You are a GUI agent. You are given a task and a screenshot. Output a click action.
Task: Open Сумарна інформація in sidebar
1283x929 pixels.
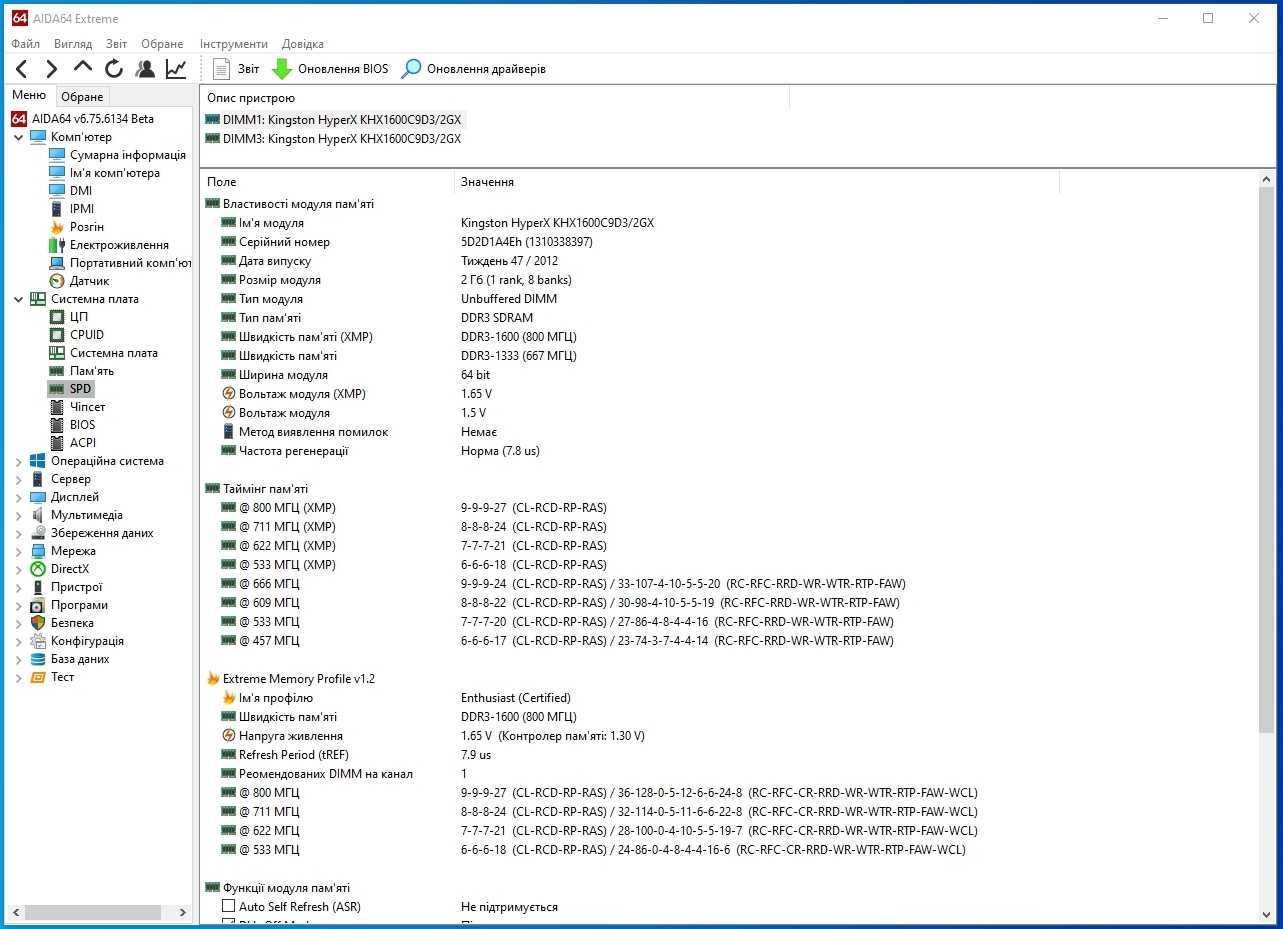[127, 155]
